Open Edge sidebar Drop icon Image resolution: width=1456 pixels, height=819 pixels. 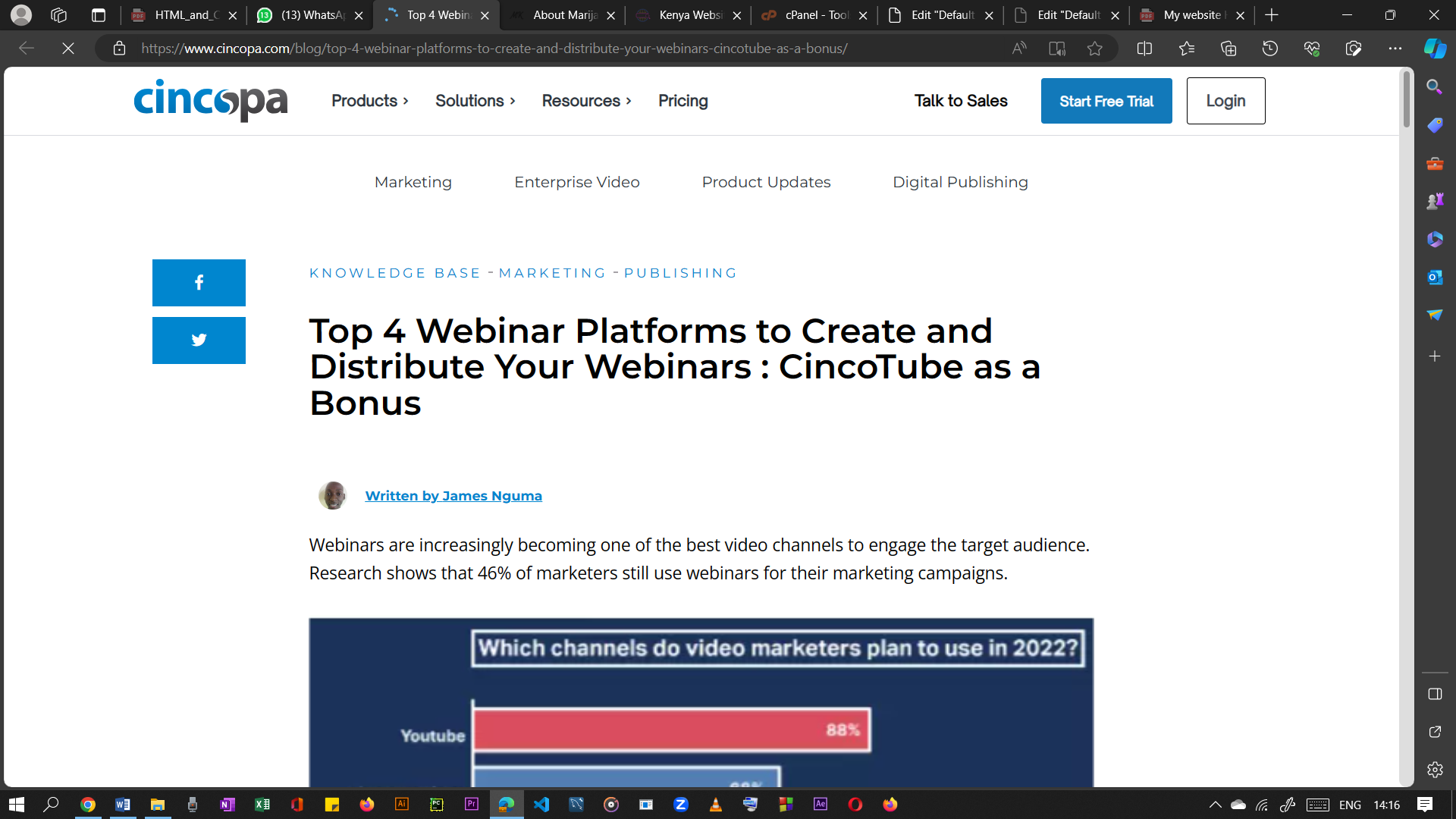[x=1434, y=315]
